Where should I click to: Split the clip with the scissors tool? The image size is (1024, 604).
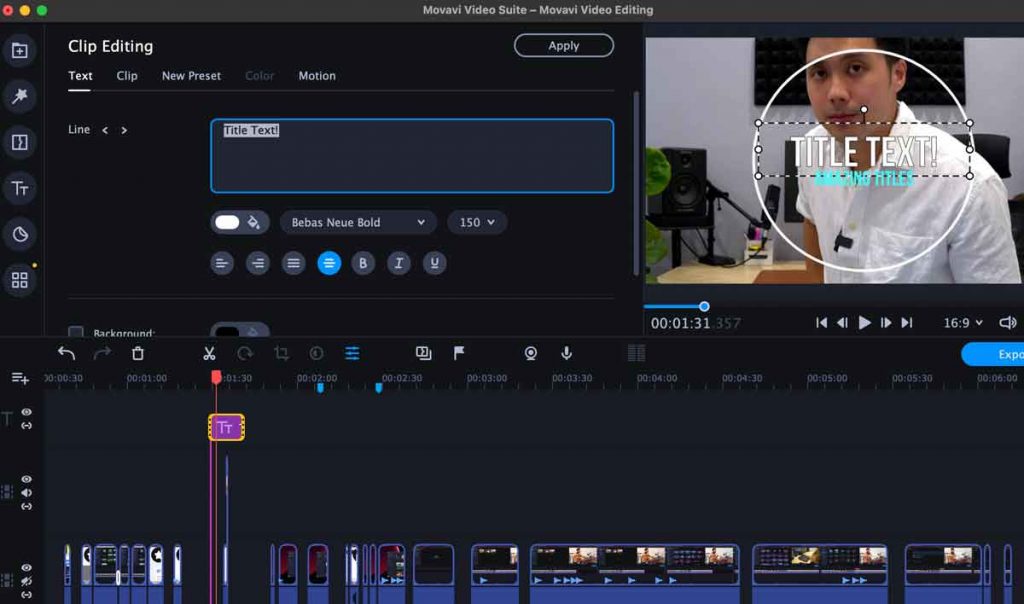(x=210, y=353)
